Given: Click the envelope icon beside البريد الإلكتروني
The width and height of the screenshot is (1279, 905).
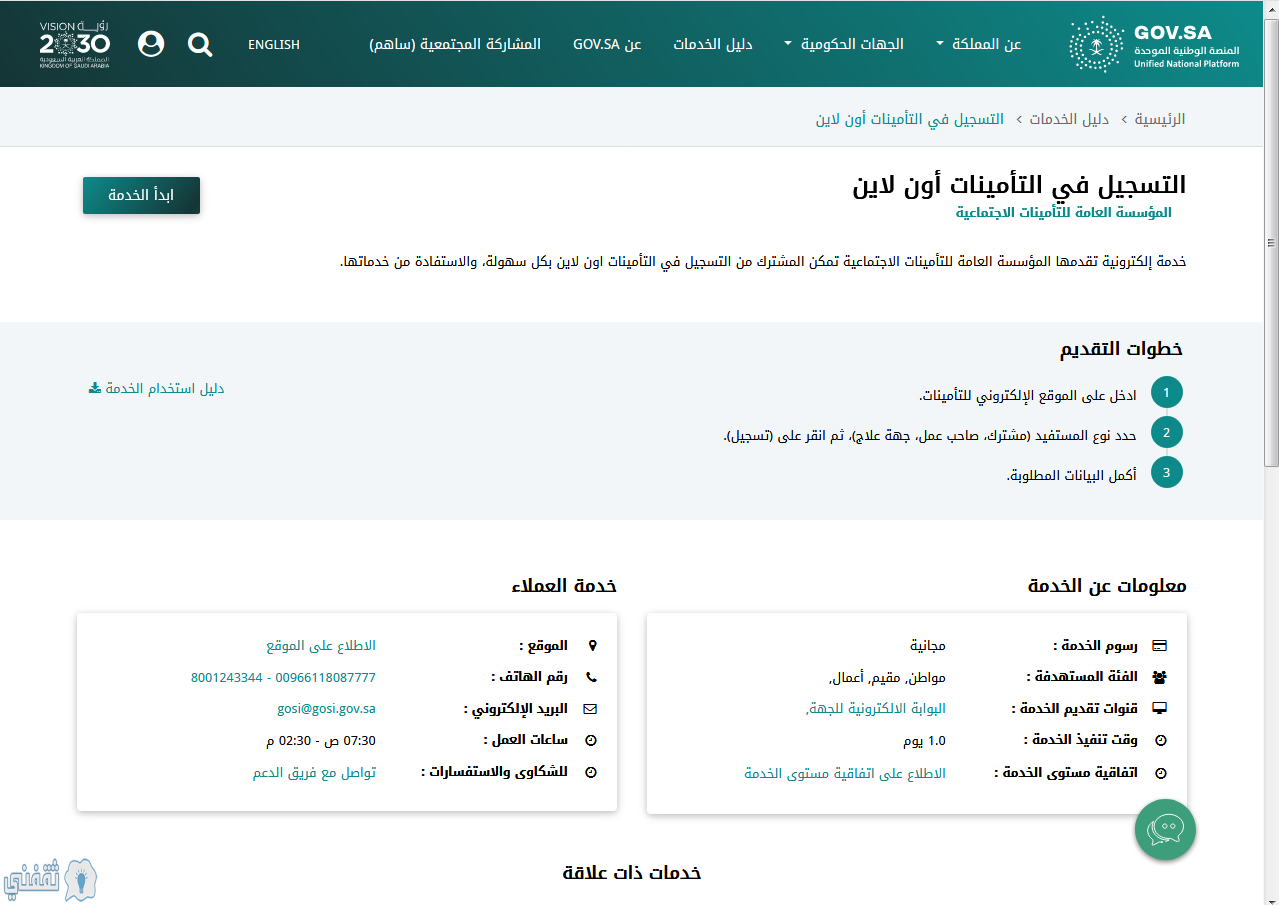Looking at the screenshot, I should pos(590,709).
